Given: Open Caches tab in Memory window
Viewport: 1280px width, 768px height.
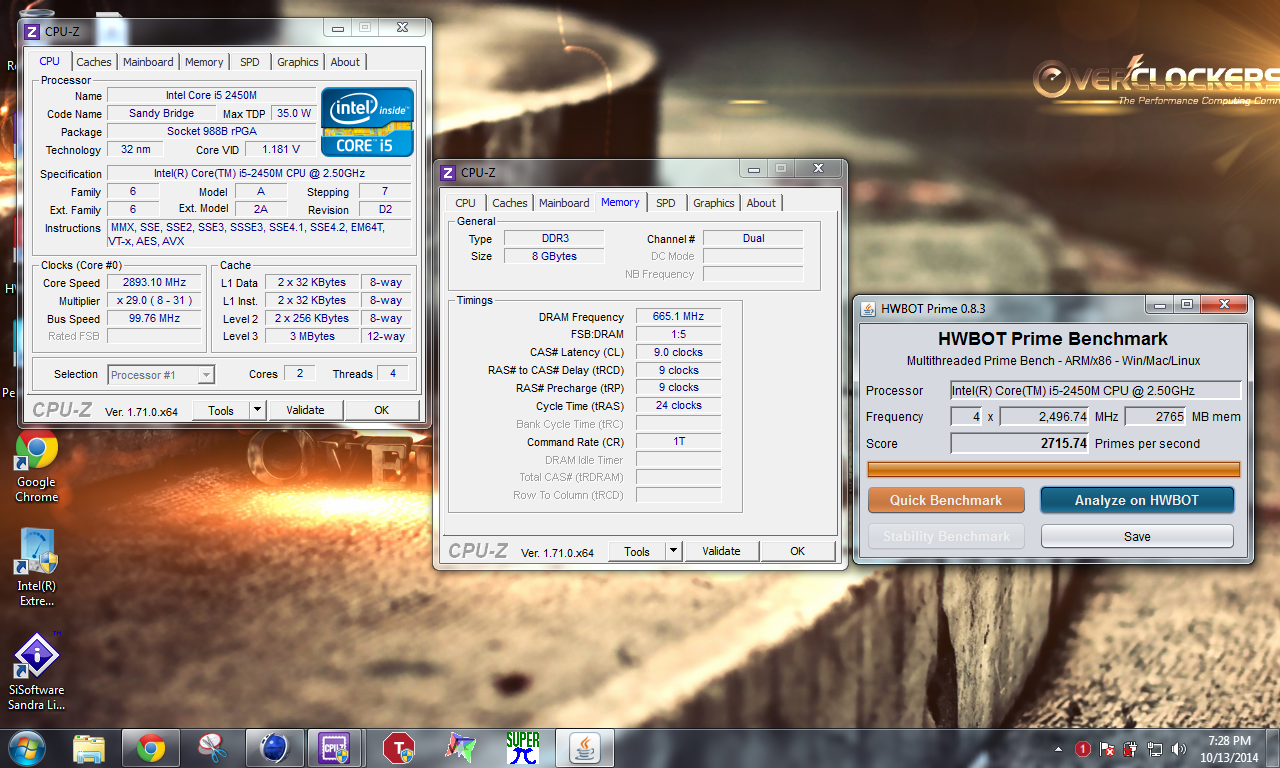Looking at the screenshot, I should [510, 203].
